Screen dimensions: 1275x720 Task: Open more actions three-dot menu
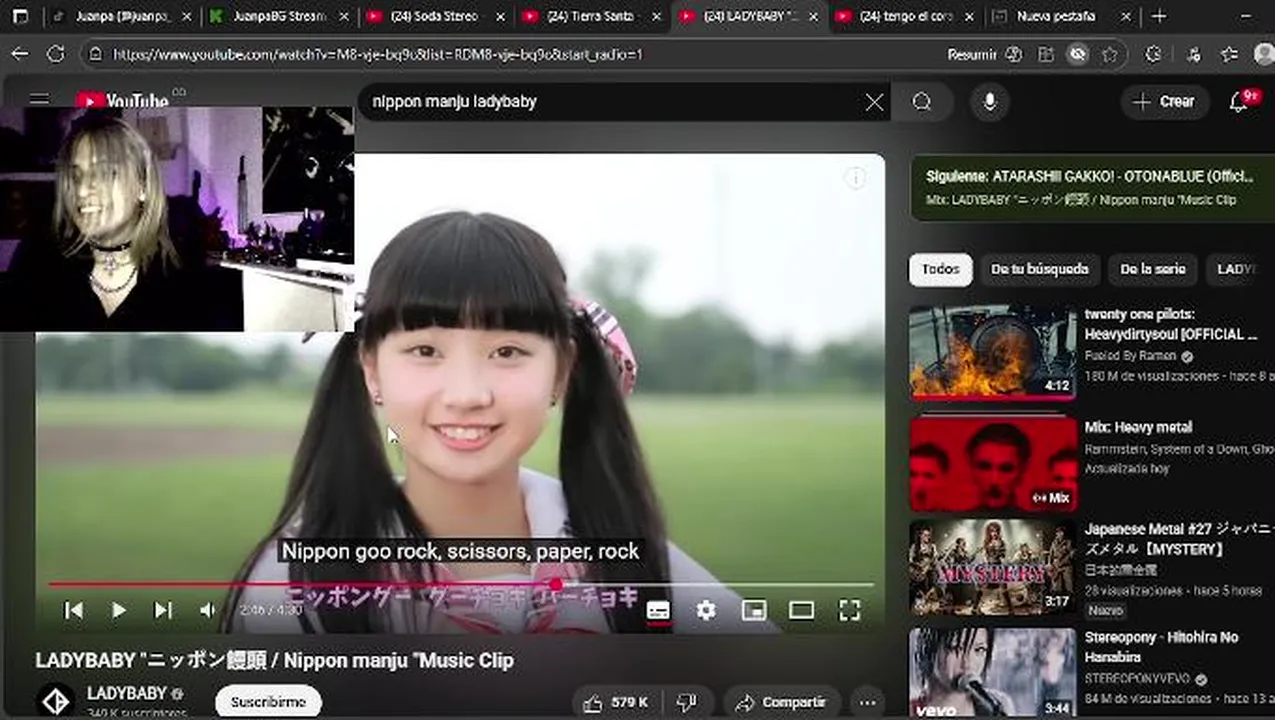click(x=867, y=702)
